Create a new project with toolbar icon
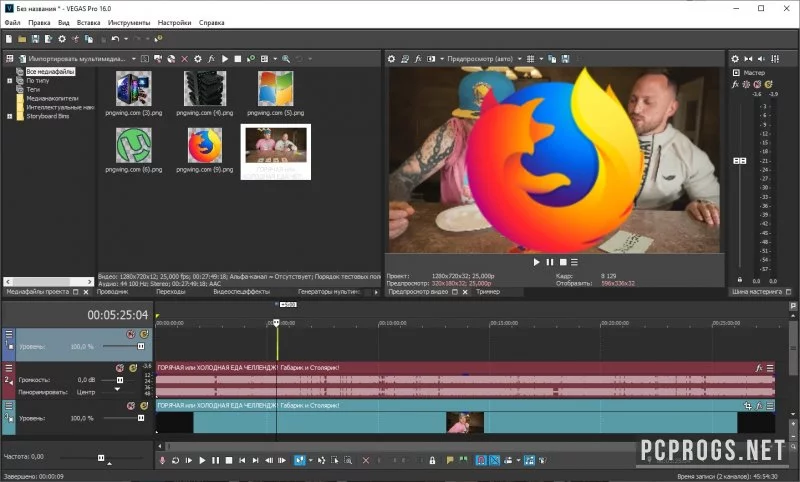This screenshot has height=482, width=800. (9, 39)
